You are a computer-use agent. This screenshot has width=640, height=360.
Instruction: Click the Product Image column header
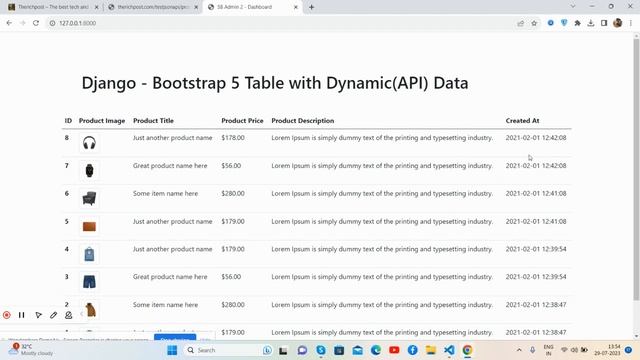tap(102, 121)
